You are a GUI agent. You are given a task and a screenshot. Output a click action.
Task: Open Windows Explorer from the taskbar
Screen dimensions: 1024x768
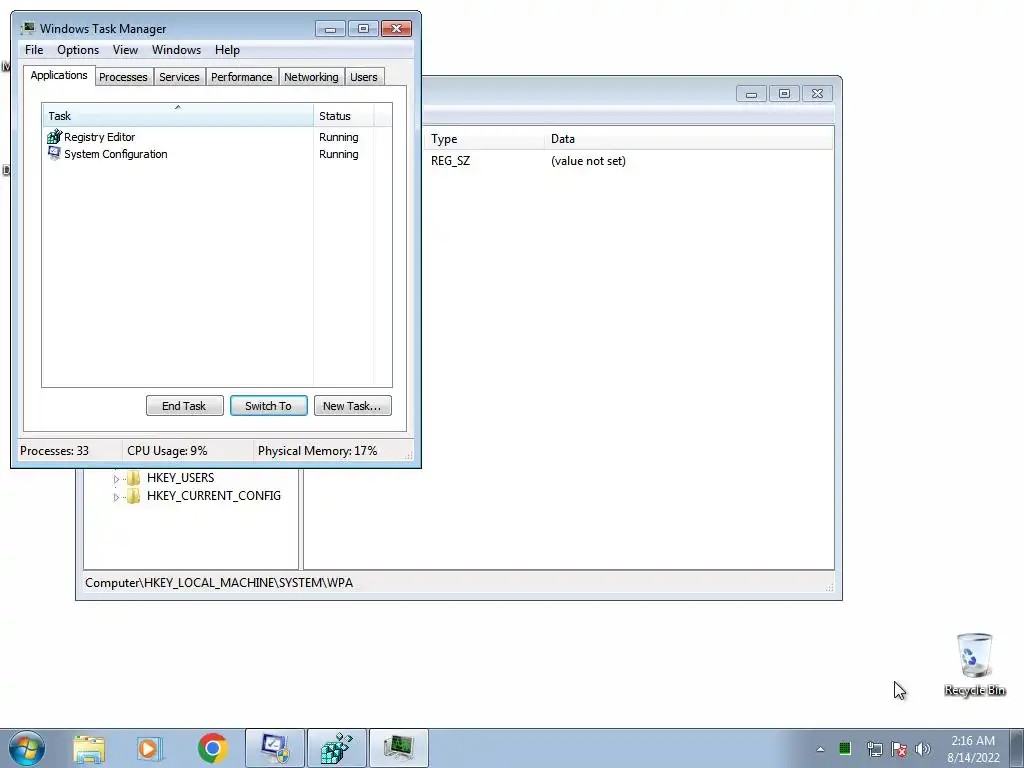tap(89, 749)
